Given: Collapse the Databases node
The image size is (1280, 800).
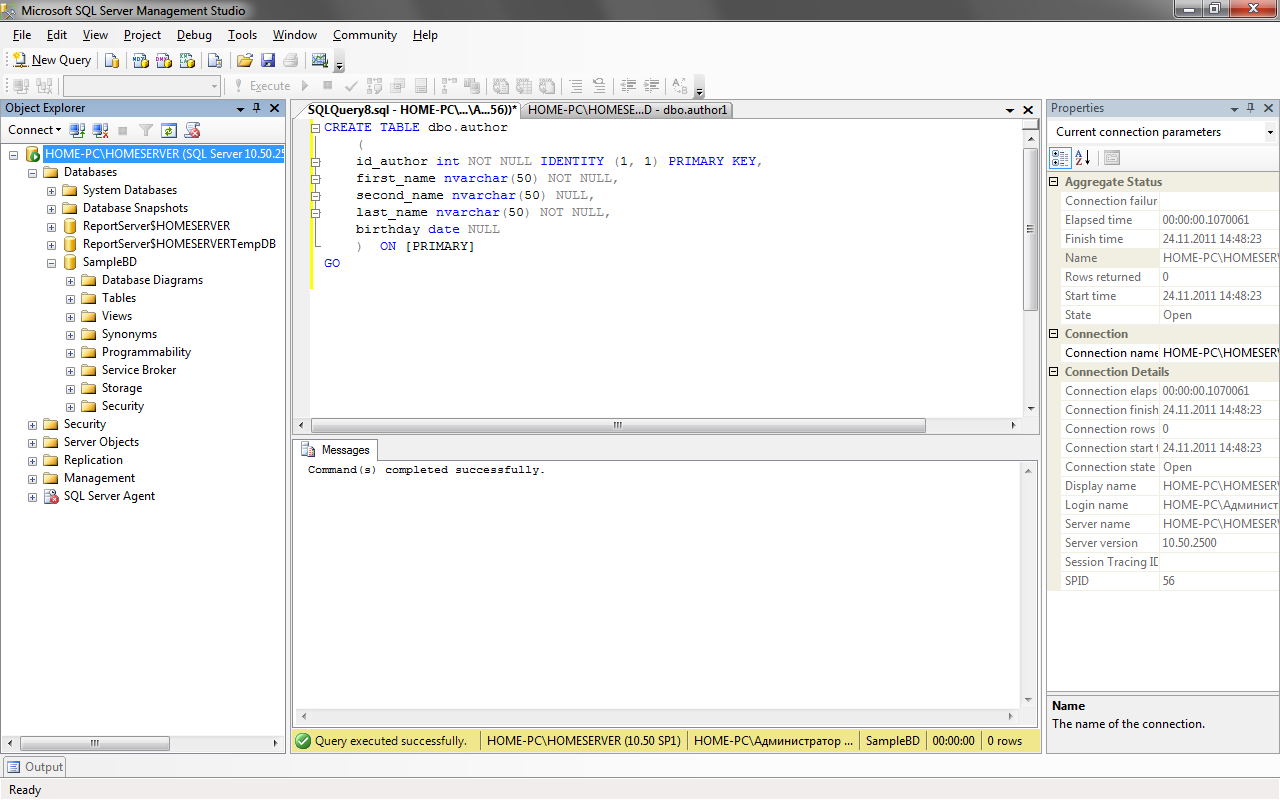Looking at the screenshot, I should (32, 172).
